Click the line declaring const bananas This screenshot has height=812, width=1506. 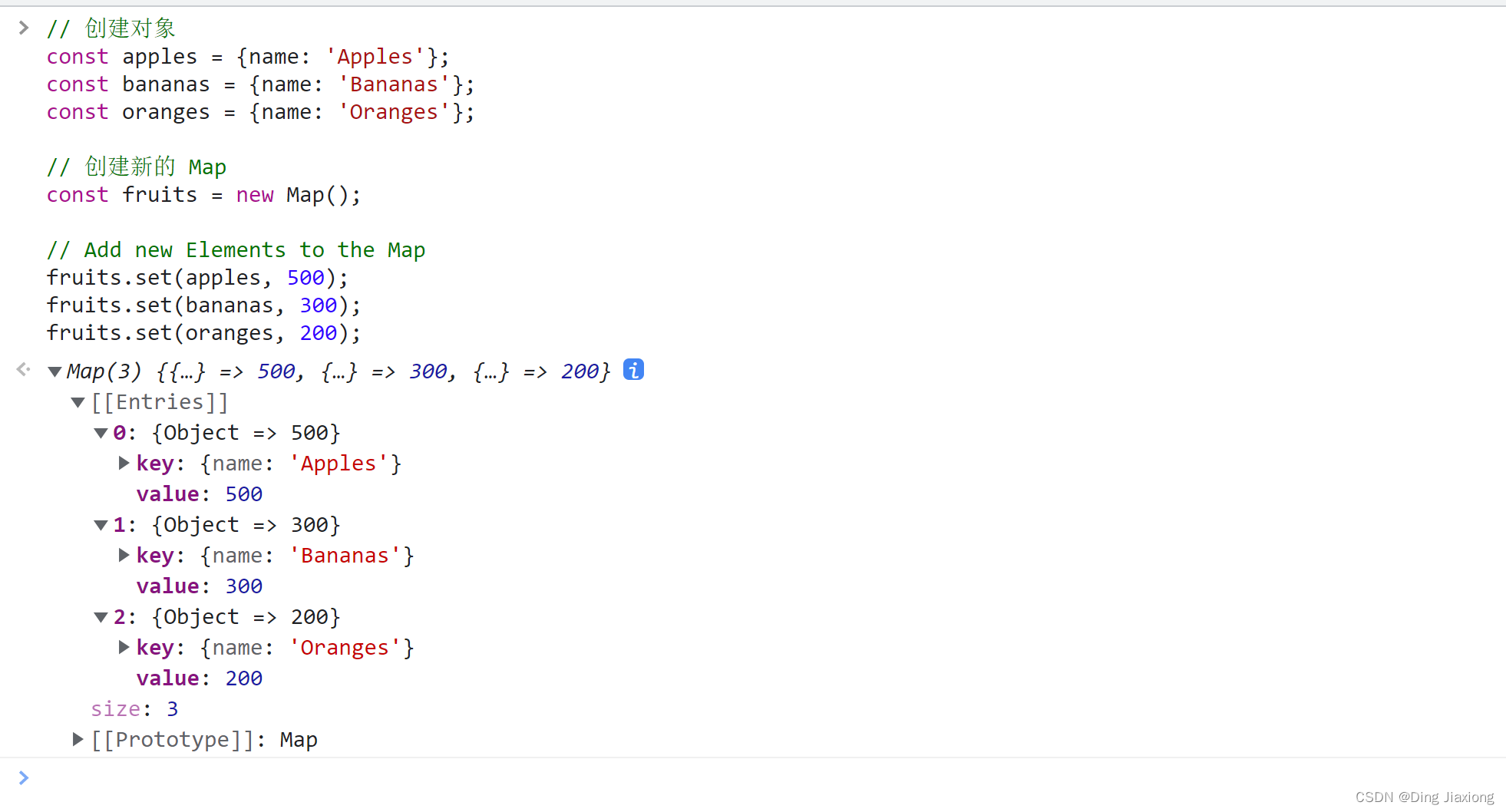[x=261, y=84]
